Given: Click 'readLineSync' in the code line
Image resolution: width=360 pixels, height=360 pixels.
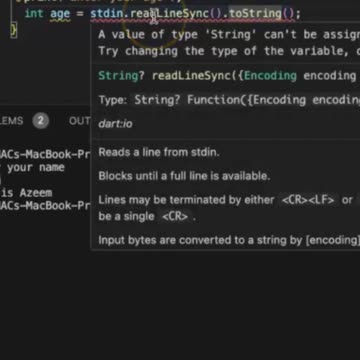Looking at the screenshot, I should coord(170,14).
